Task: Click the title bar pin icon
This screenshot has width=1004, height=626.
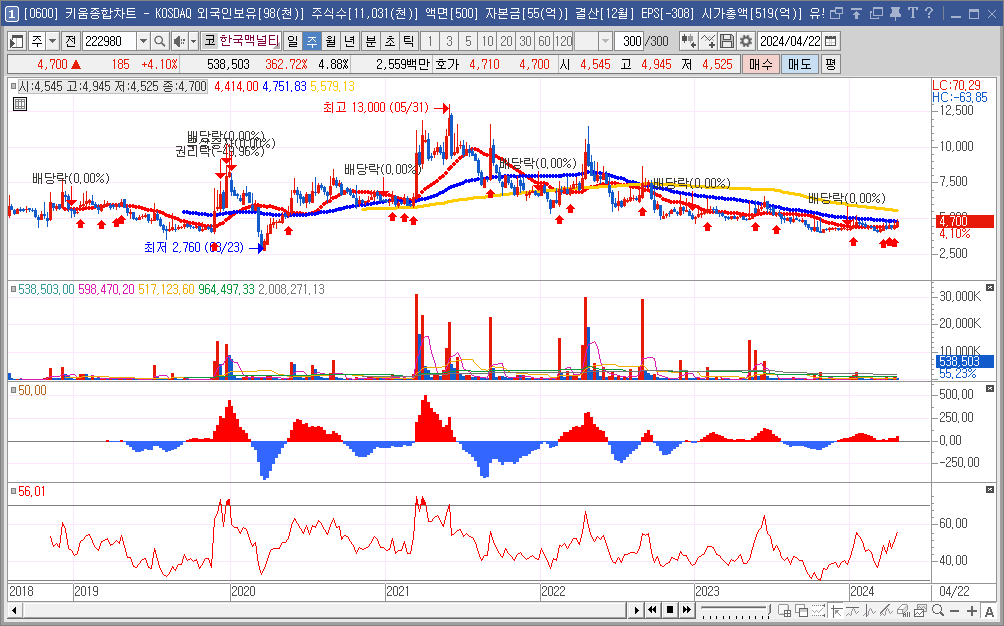Action: click(896, 13)
